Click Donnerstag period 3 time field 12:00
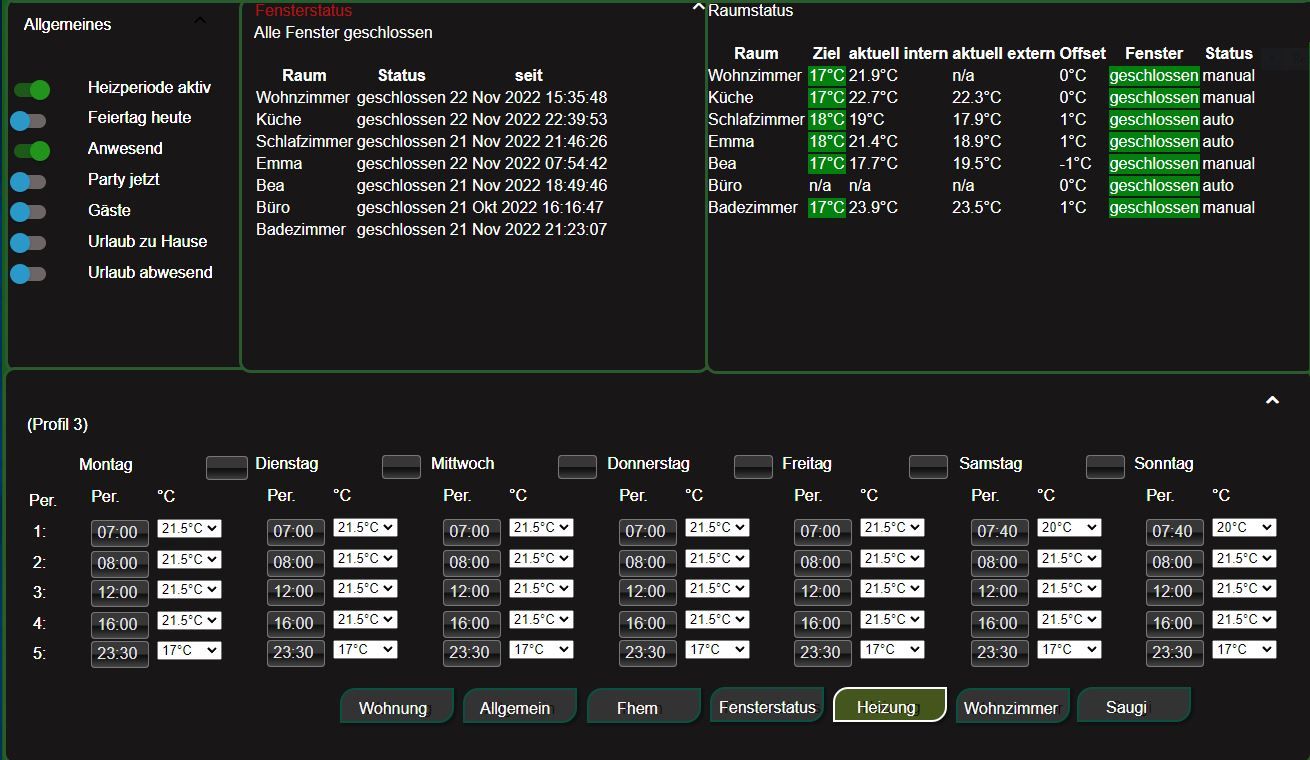 coord(647,591)
